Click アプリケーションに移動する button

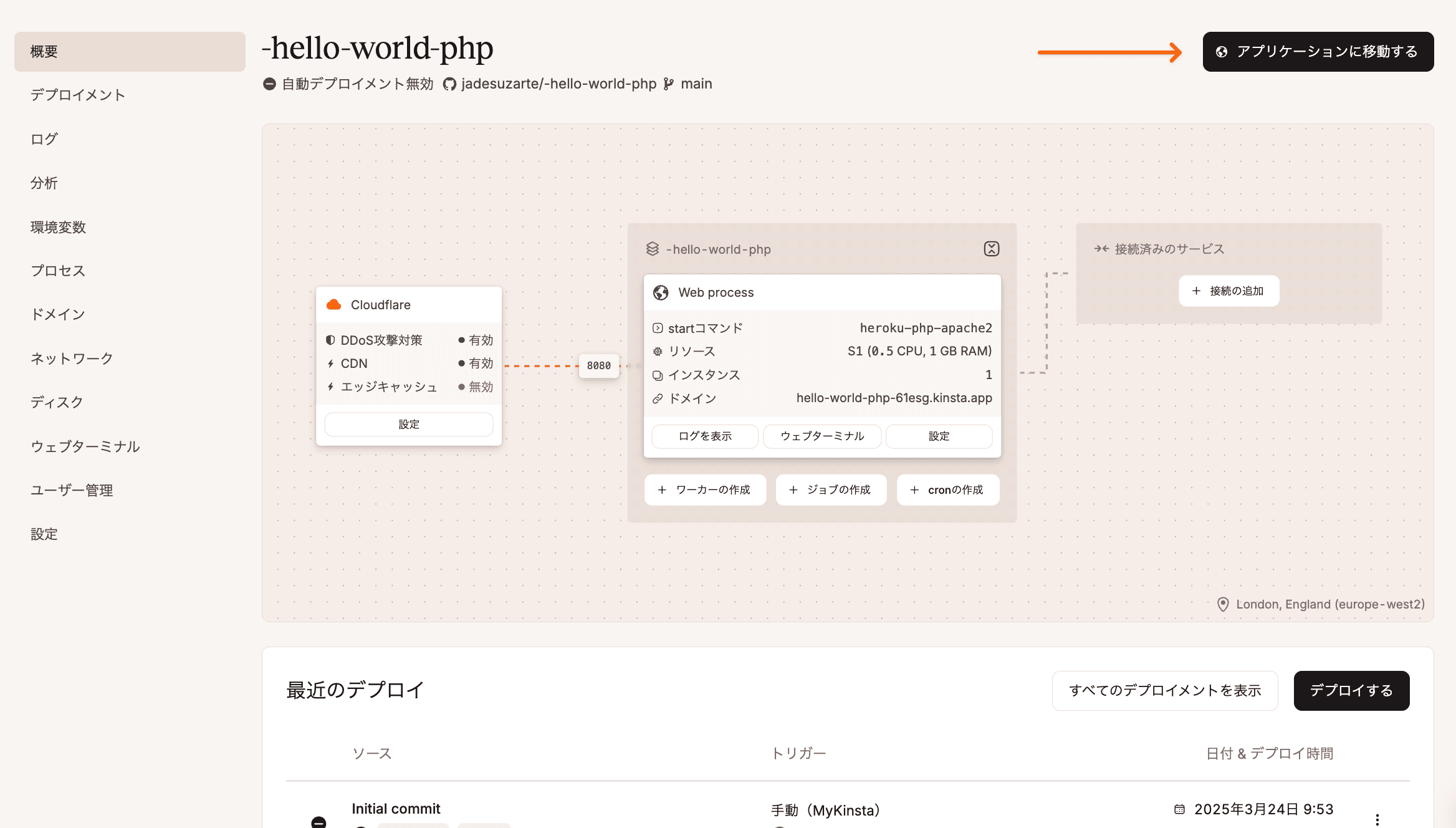tap(1318, 52)
